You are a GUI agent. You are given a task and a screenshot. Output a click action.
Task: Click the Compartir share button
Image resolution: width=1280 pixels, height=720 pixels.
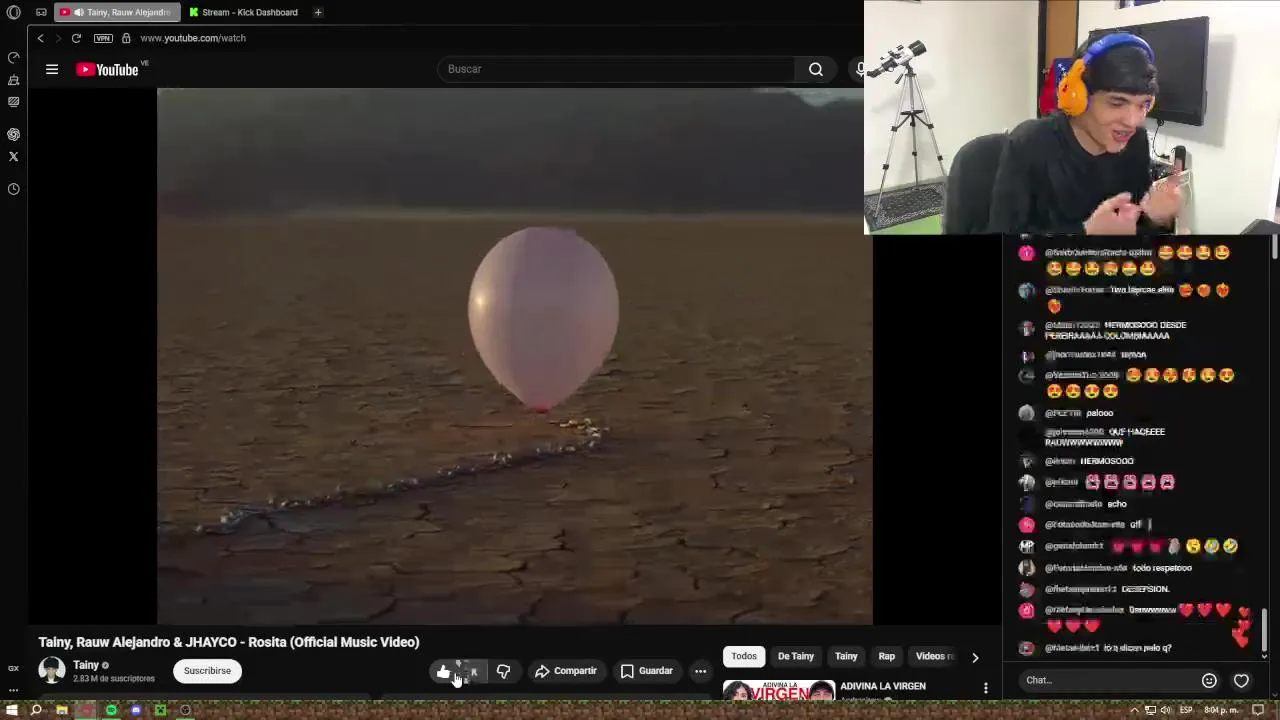pos(566,671)
